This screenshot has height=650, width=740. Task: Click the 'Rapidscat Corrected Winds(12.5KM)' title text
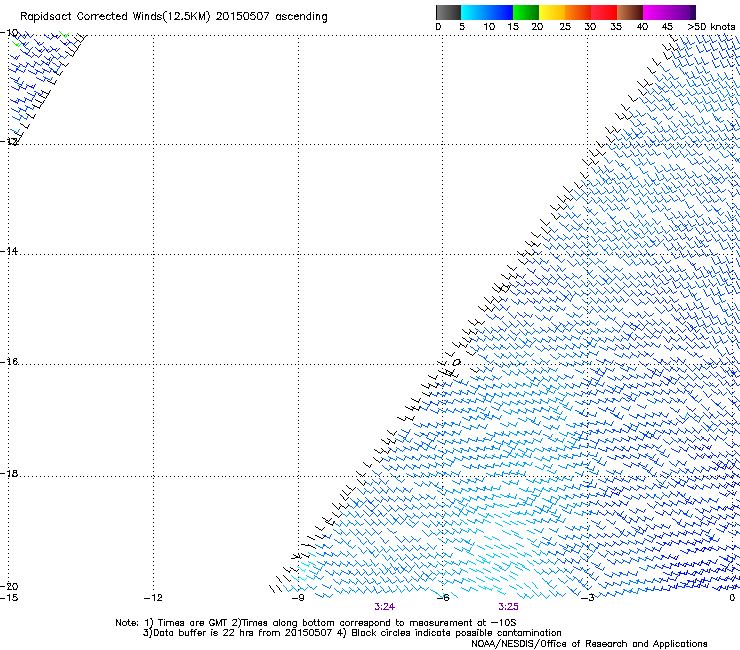click(x=115, y=17)
